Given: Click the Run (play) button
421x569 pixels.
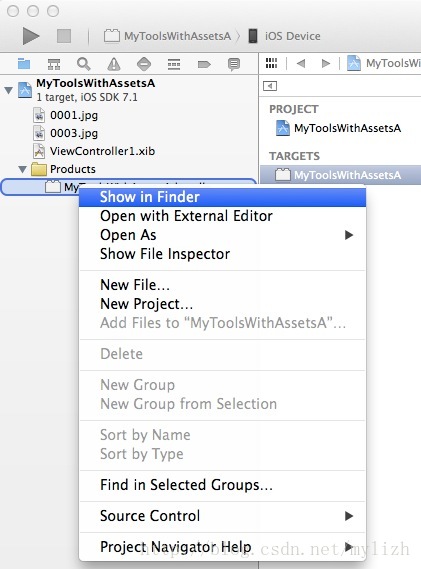Looking at the screenshot, I should [31, 36].
